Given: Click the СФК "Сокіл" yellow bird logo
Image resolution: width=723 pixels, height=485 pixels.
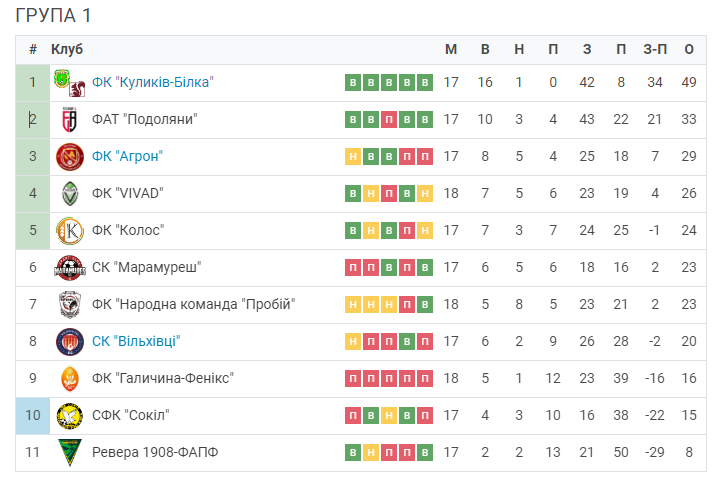Looking at the screenshot, I should tap(70, 416).
